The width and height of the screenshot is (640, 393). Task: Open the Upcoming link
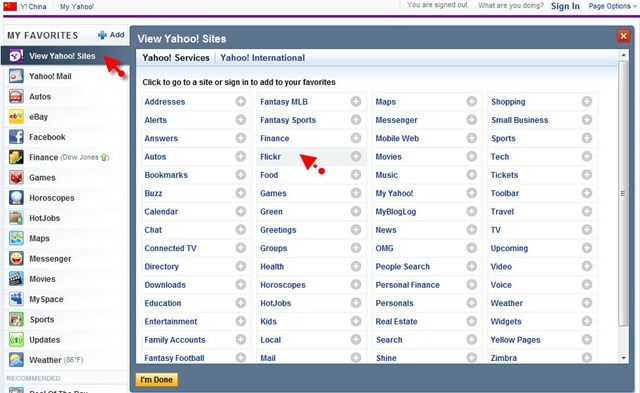[x=509, y=248]
